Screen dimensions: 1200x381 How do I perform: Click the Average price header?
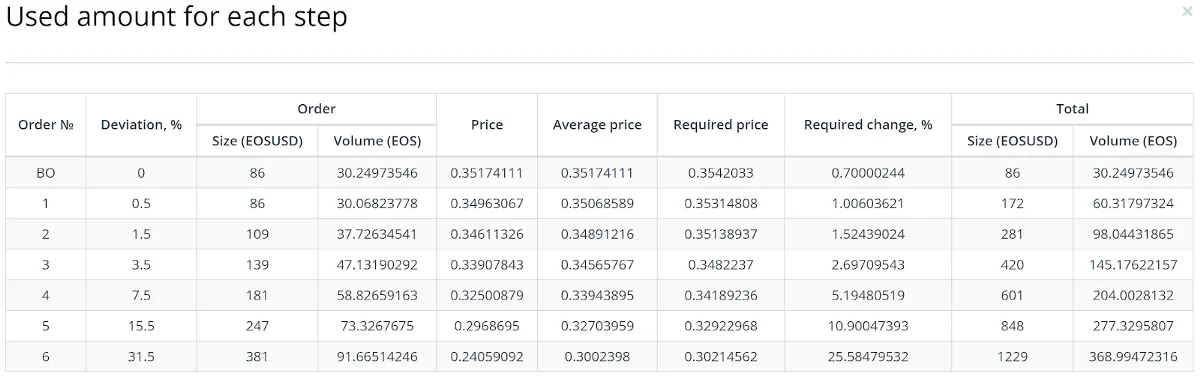pyautogui.click(x=597, y=125)
